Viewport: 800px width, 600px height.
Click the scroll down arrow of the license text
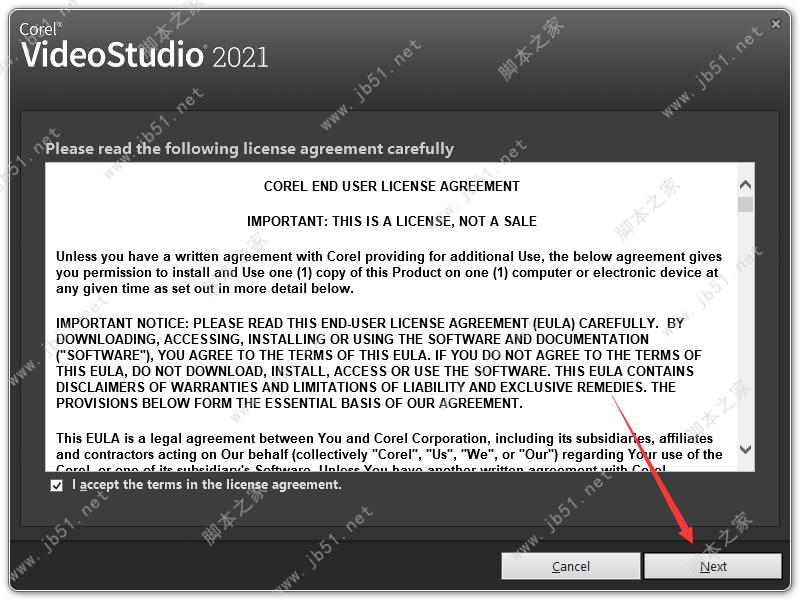click(745, 449)
